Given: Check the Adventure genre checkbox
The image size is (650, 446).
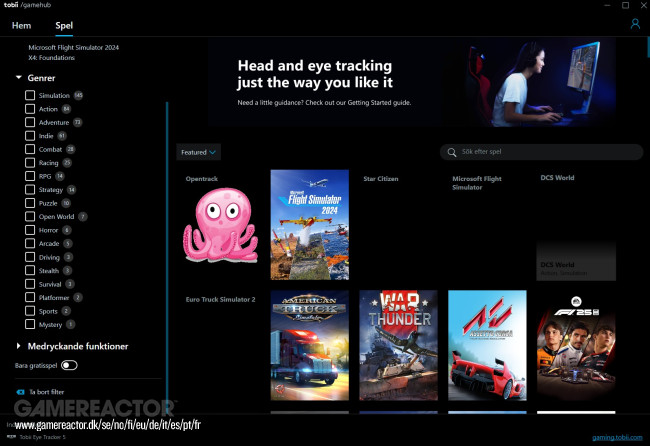Looking at the screenshot, I should point(30,122).
